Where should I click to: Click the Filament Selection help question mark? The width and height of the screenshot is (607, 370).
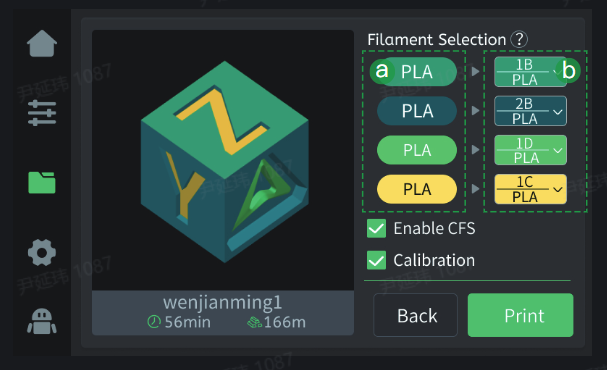pyautogui.click(x=519, y=39)
